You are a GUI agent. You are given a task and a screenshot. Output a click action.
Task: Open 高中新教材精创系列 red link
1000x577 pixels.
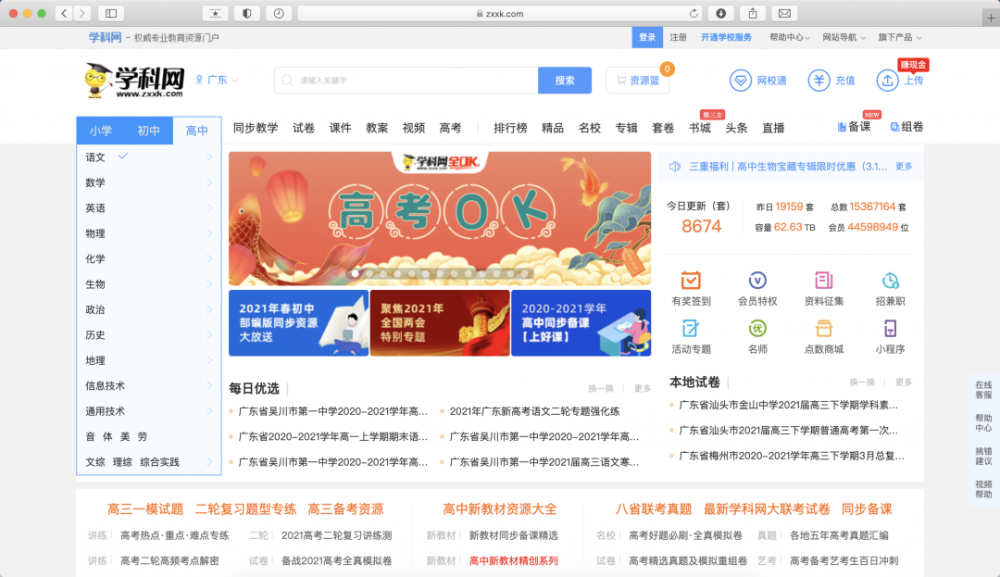(x=513, y=561)
